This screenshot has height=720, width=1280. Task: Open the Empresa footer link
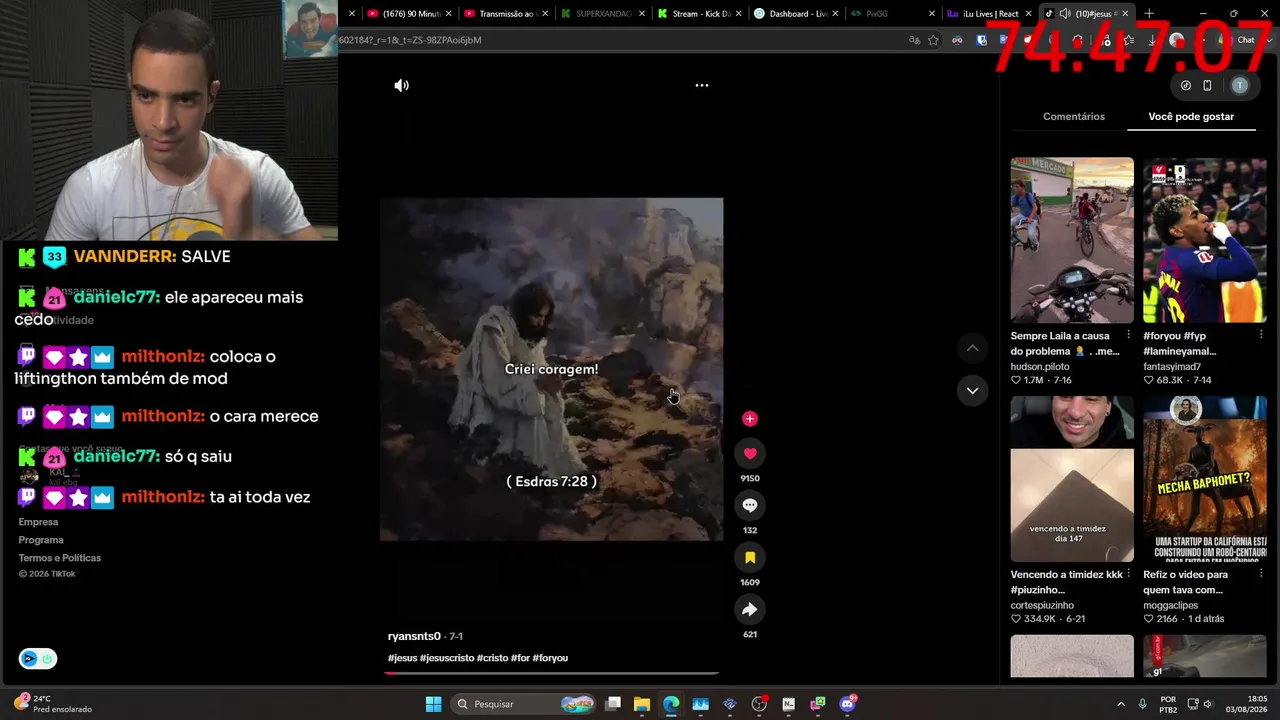(x=38, y=522)
